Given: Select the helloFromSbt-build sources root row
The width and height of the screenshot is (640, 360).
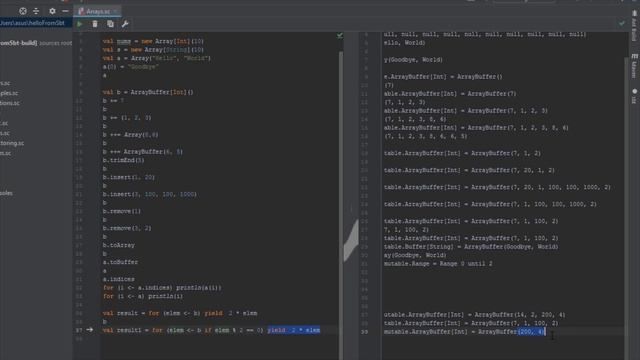Looking at the screenshot, I should pyautogui.click(x=36, y=43).
